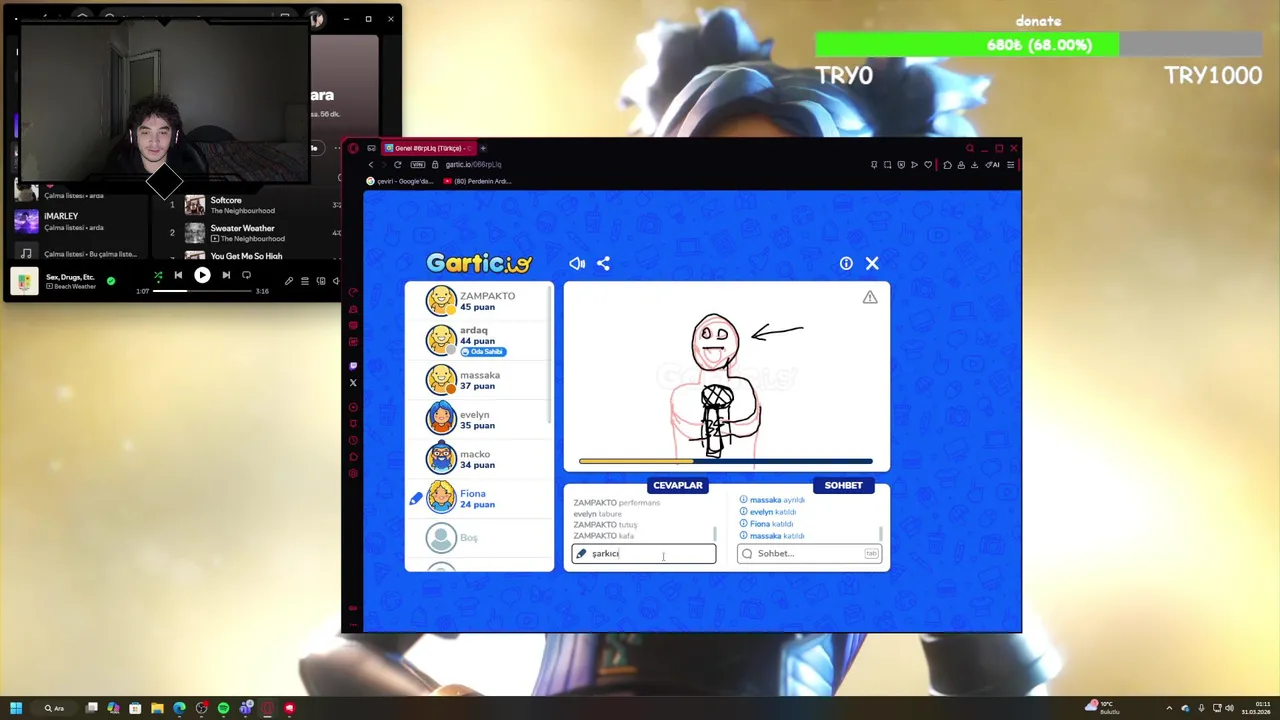Open Spotify lyrics microphone icon

(289, 281)
